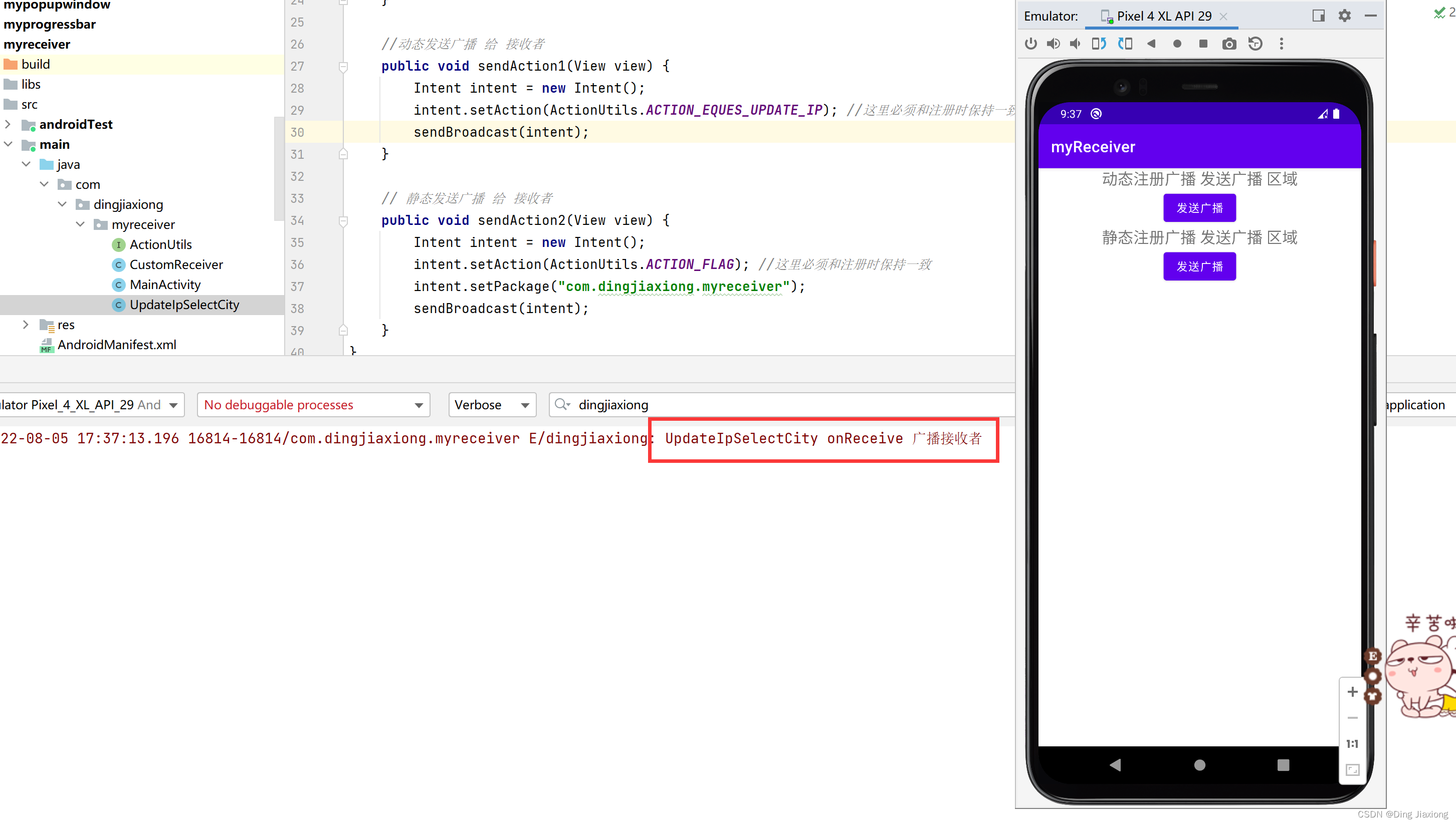Image resolution: width=1456 pixels, height=824 pixels.
Task: Collapse the myreceiver package
Action: click(80, 225)
